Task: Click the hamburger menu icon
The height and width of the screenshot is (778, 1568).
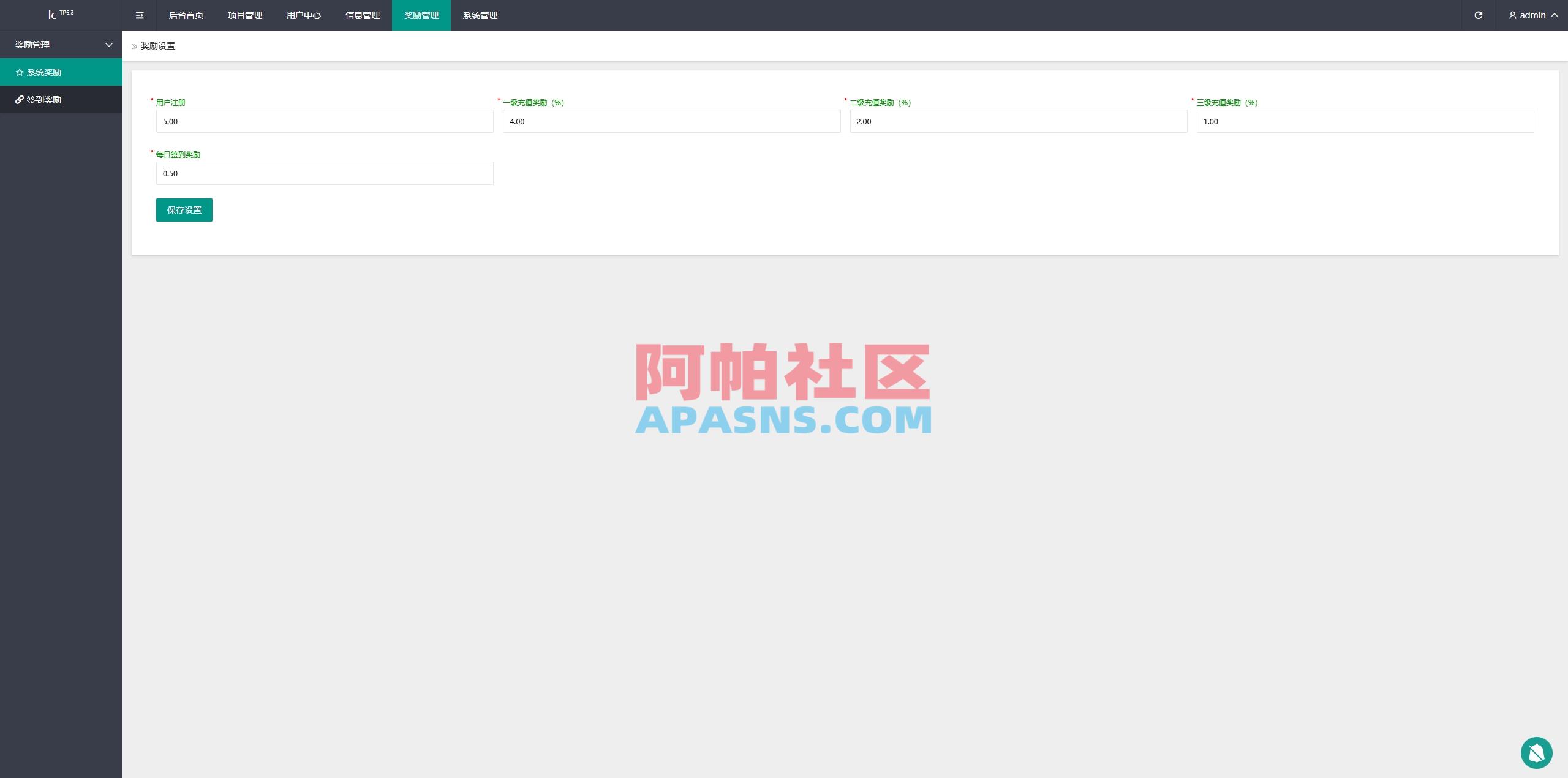Action: [140, 15]
